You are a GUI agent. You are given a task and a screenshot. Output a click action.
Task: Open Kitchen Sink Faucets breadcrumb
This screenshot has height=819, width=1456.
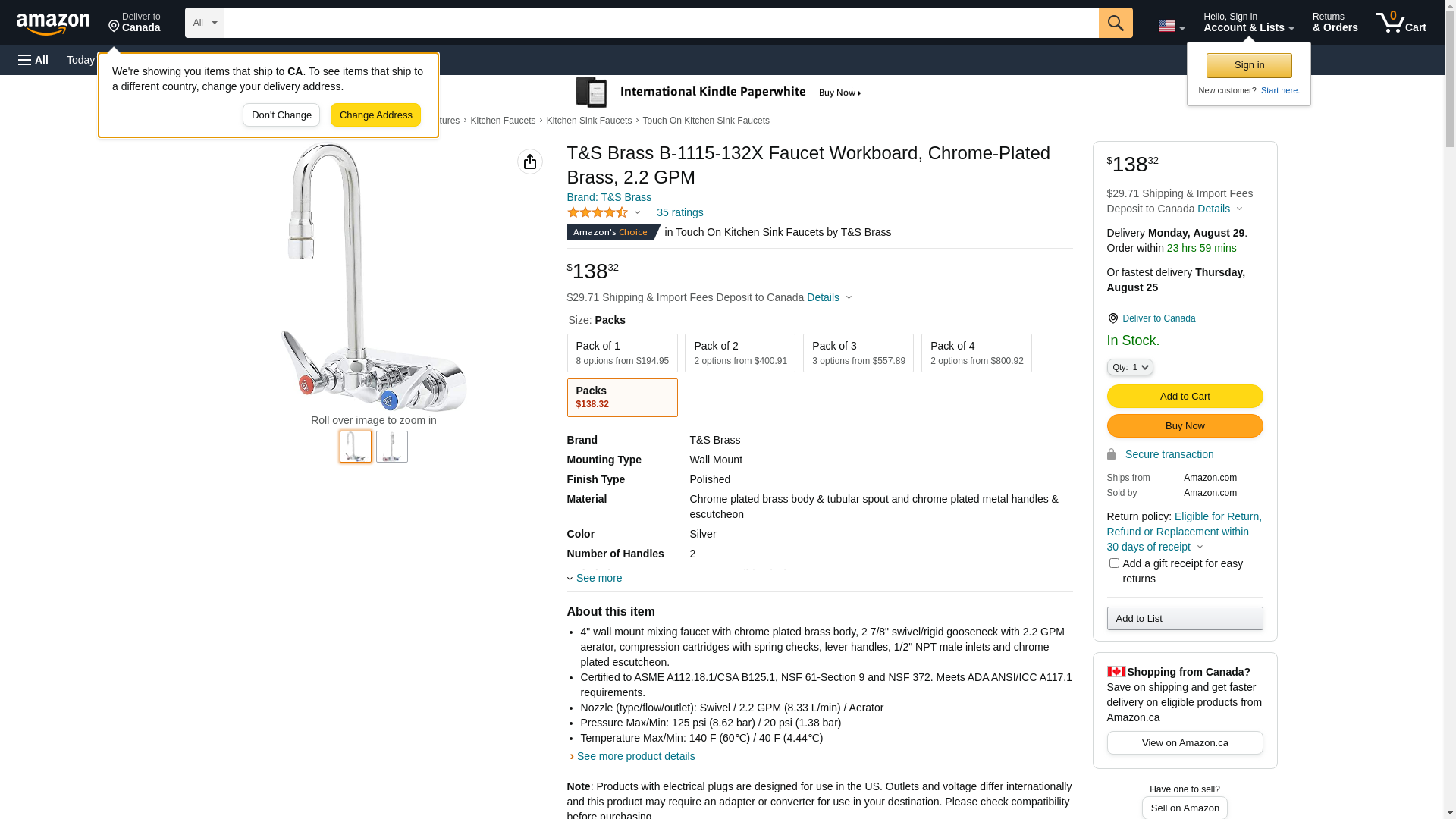tap(588, 121)
